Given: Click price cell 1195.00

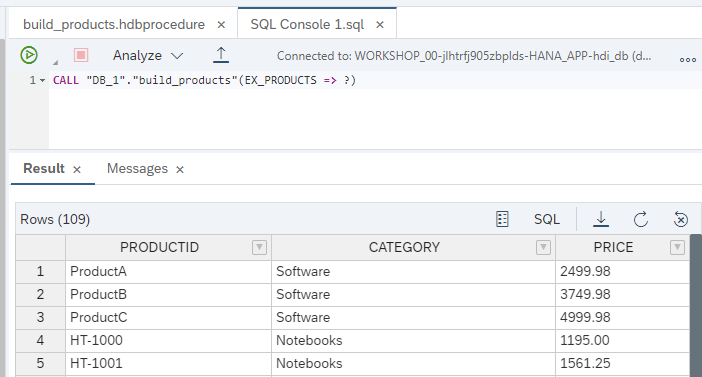Looking at the screenshot, I should pyautogui.click(x=622, y=341).
